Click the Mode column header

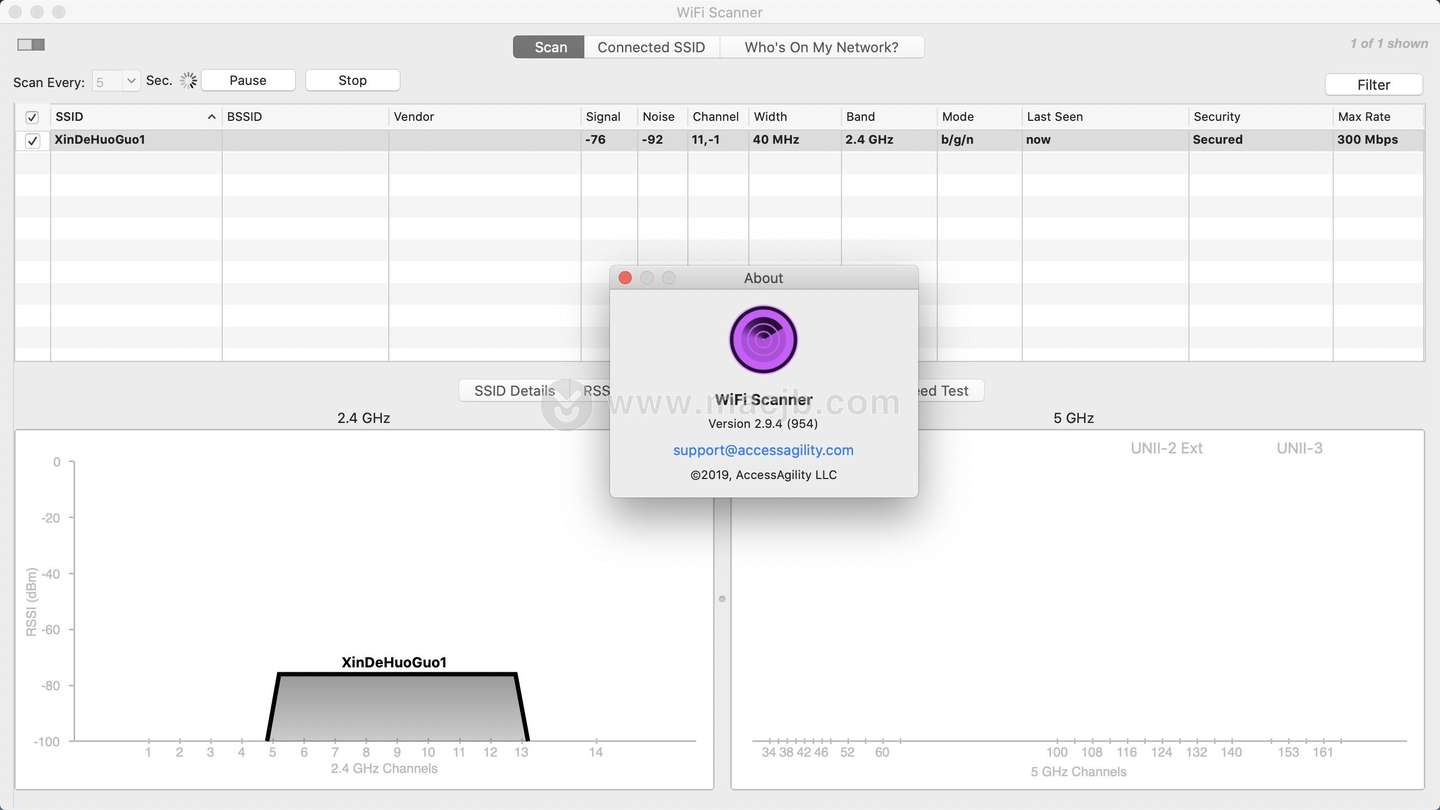979,117
